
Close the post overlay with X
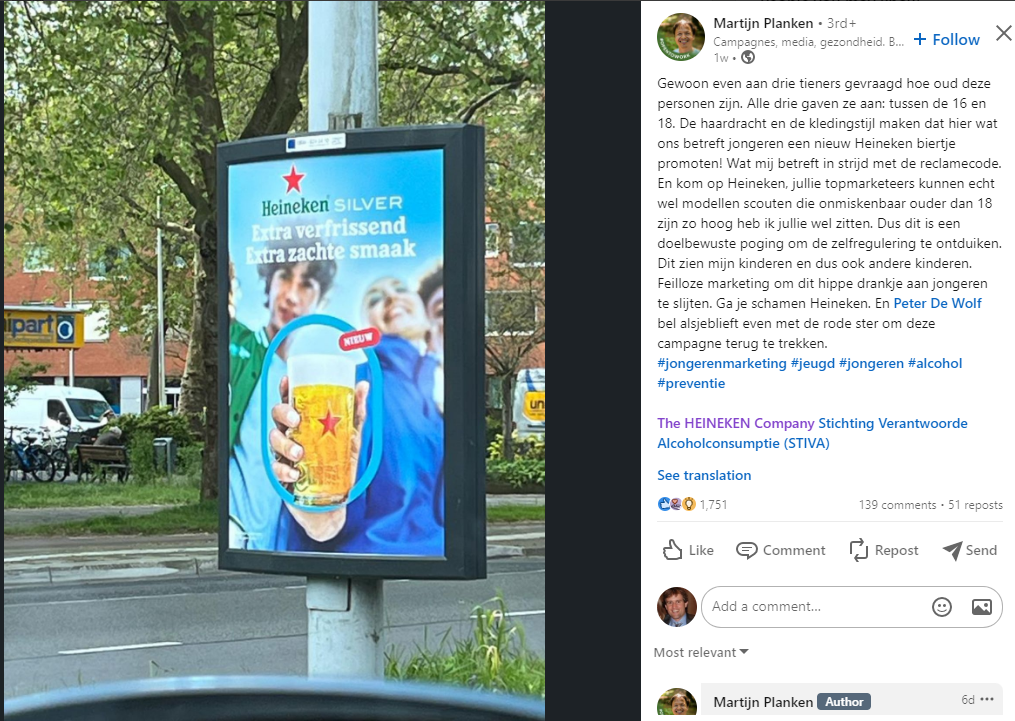click(1003, 33)
